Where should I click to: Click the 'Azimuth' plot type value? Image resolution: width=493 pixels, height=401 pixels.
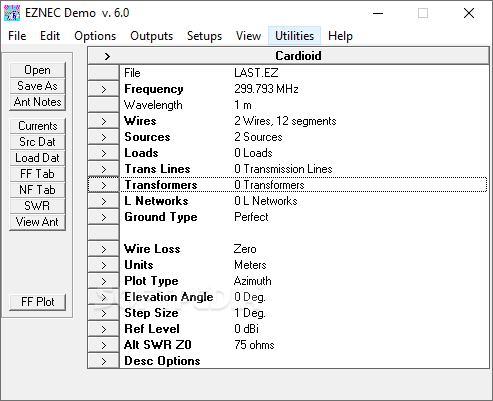(x=252, y=281)
